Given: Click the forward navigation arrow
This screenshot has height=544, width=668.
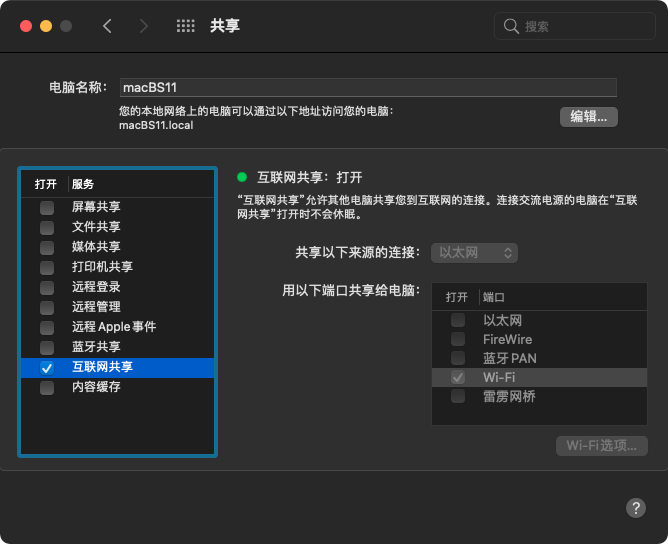Looking at the screenshot, I should click(142, 26).
